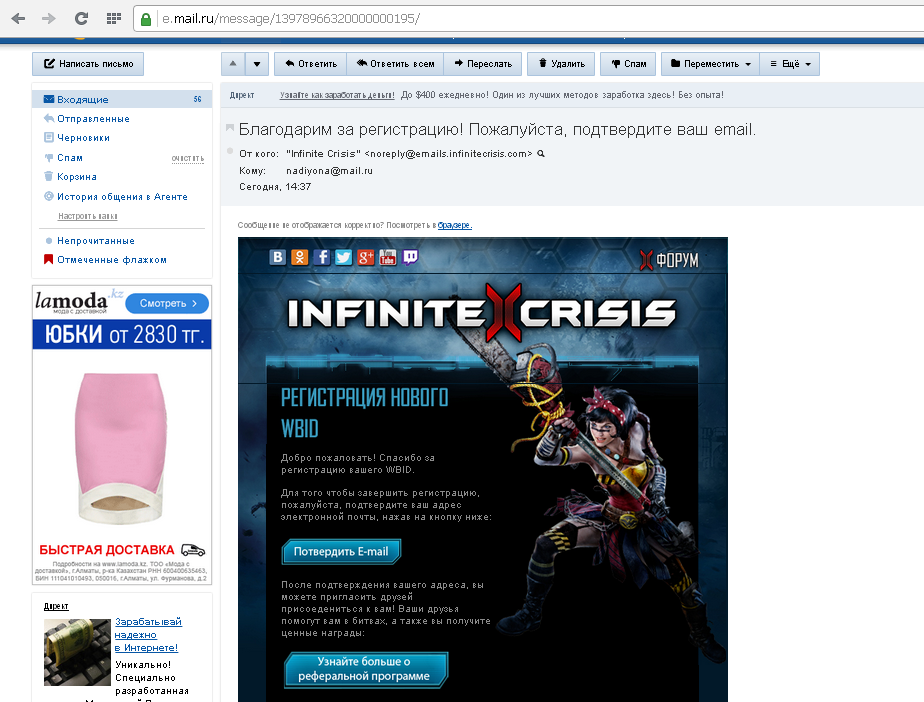Open the Входящие folder

122,99
